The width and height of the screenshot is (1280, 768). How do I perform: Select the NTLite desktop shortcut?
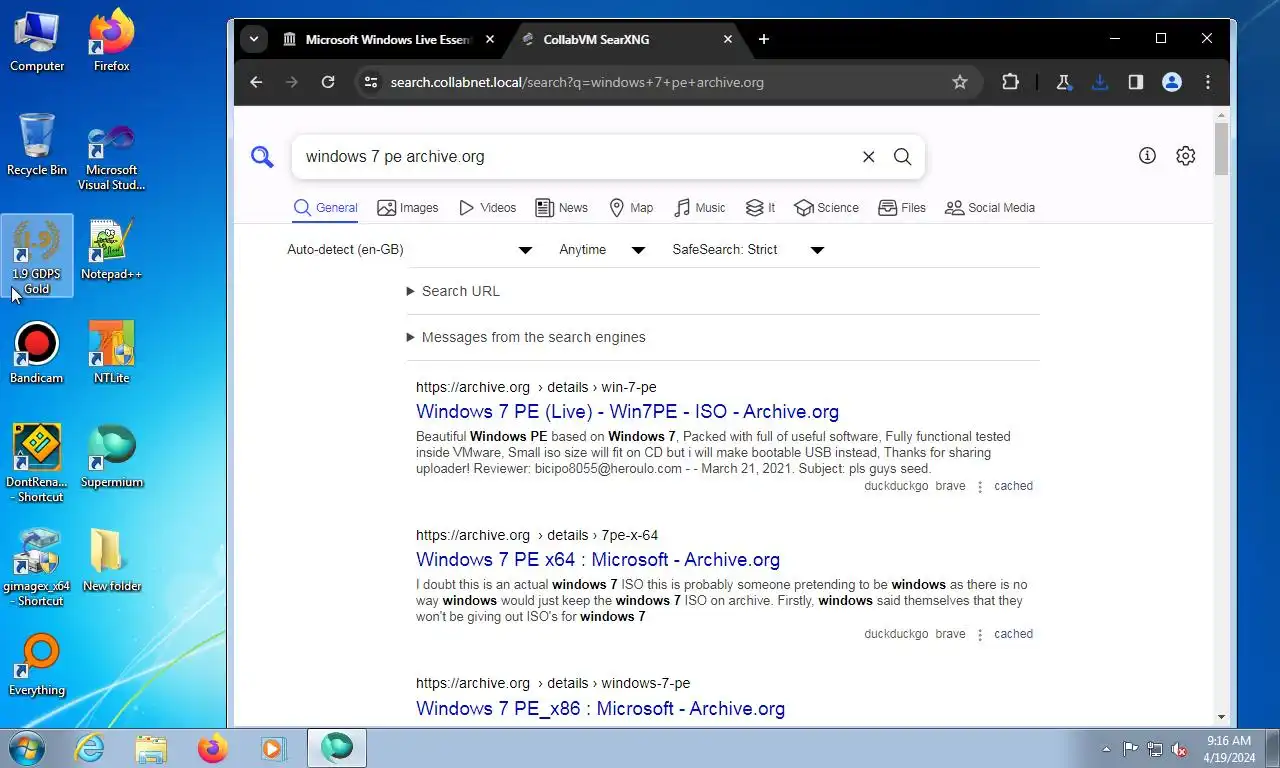pyautogui.click(x=111, y=353)
